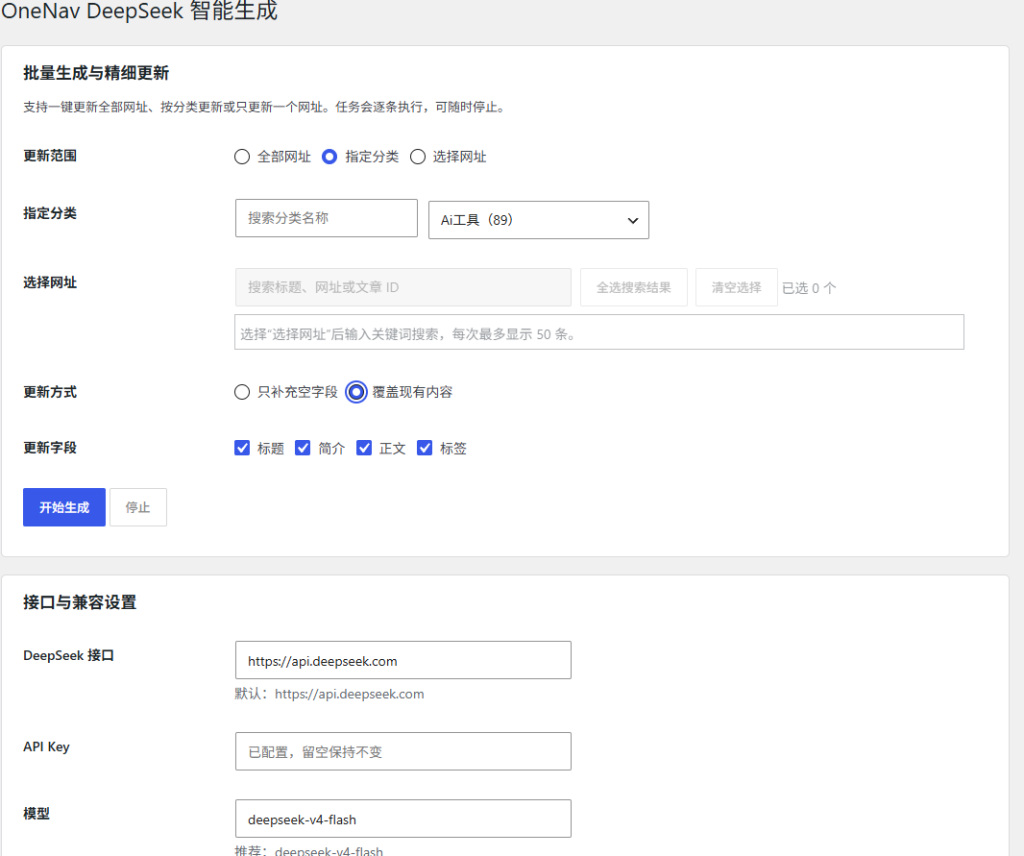Open the Ai工具 (89) category dropdown

point(538,220)
